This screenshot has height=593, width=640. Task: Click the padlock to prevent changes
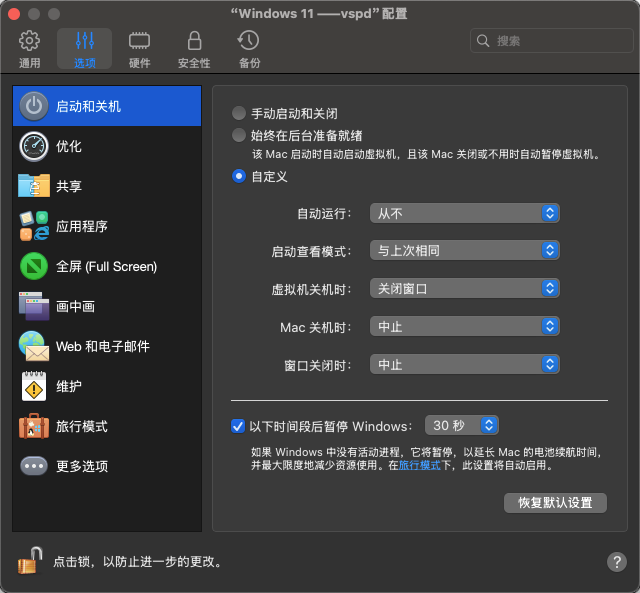coord(30,561)
